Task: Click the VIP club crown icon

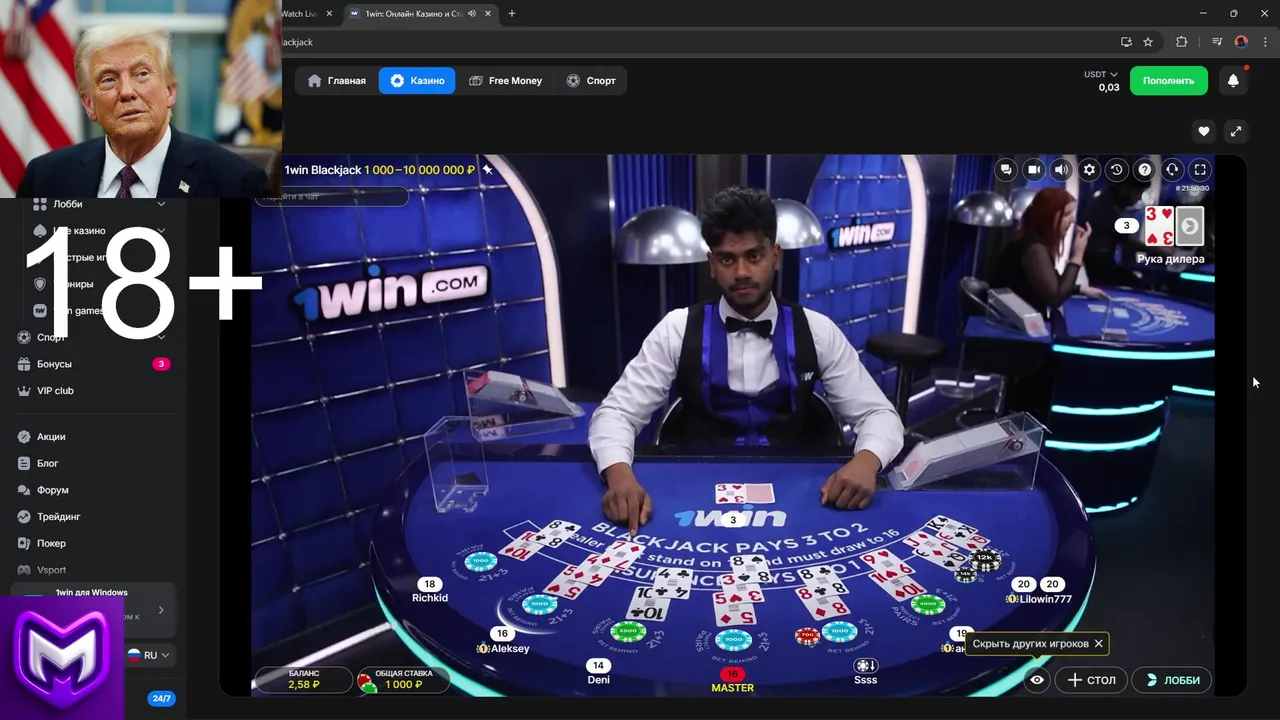Action: [x=25, y=391]
